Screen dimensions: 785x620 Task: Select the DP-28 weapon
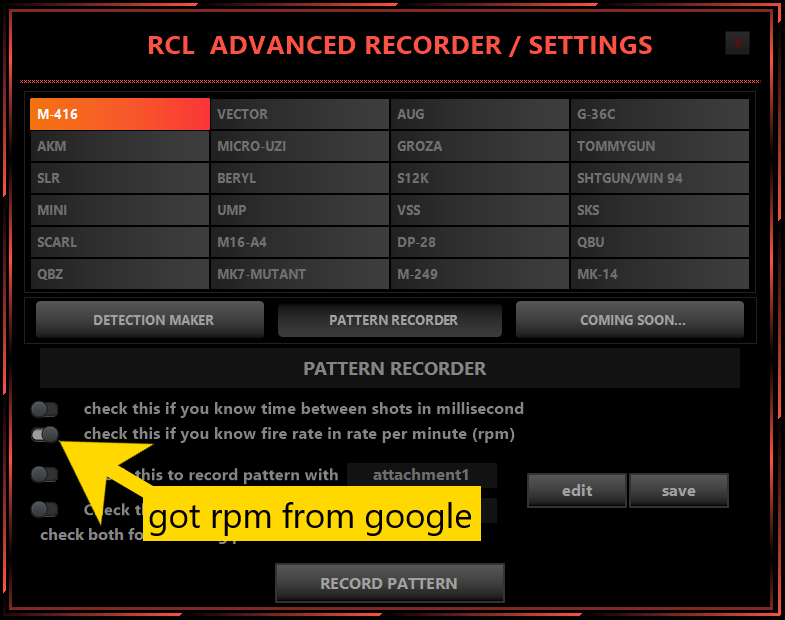click(479, 242)
